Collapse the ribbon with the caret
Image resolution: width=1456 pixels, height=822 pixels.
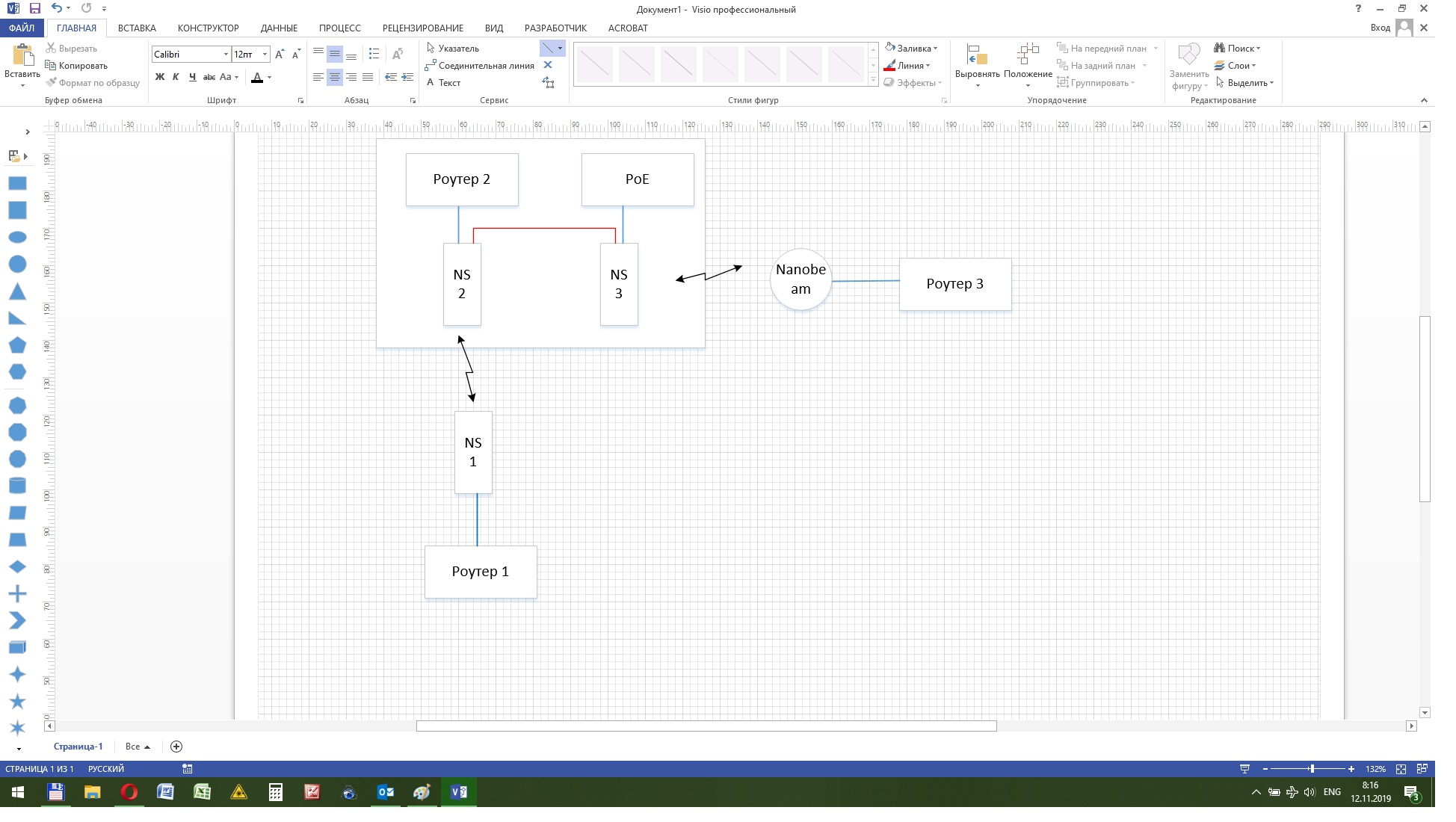pyautogui.click(x=1424, y=100)
